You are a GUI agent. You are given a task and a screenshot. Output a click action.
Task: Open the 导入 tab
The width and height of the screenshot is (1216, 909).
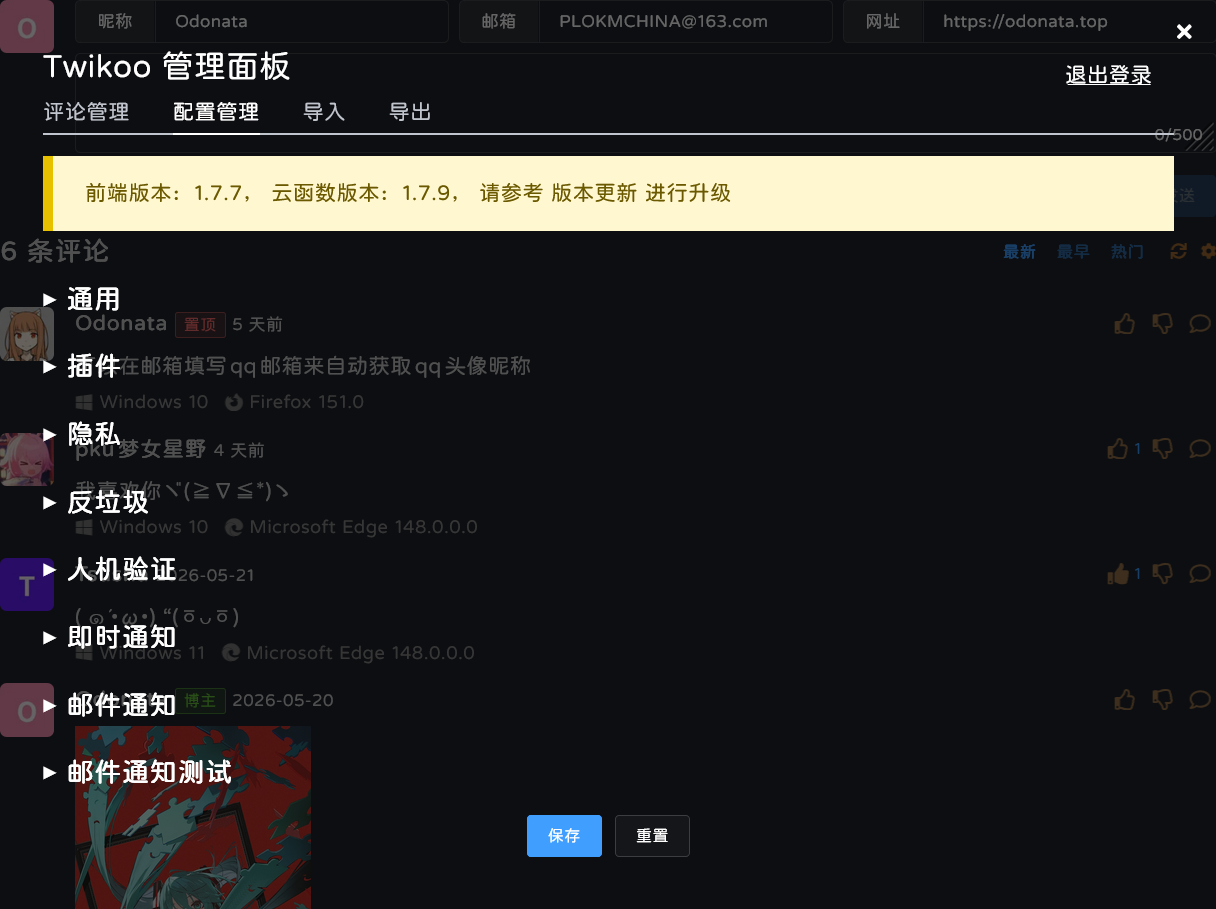tap(324, 112)
